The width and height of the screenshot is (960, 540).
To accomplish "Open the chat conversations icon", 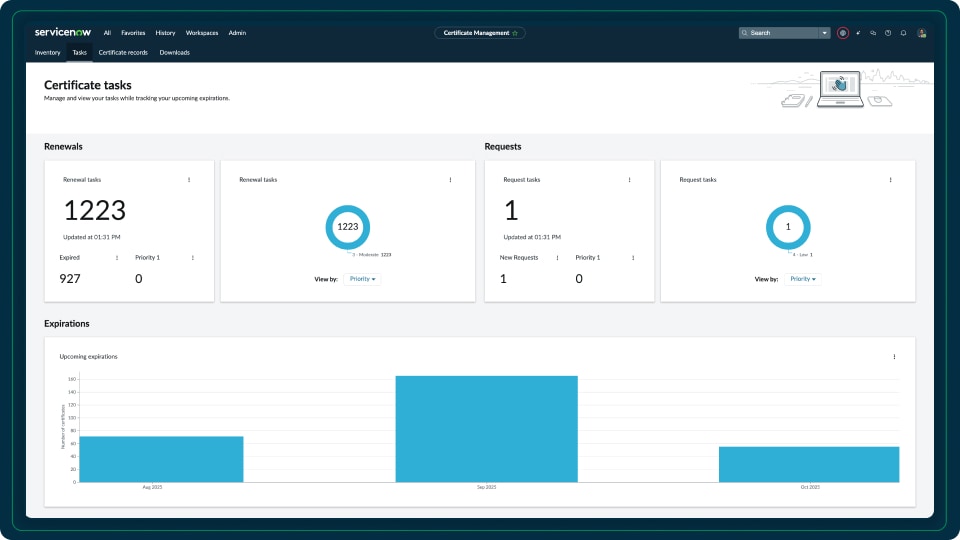I will tap(873, 33).
